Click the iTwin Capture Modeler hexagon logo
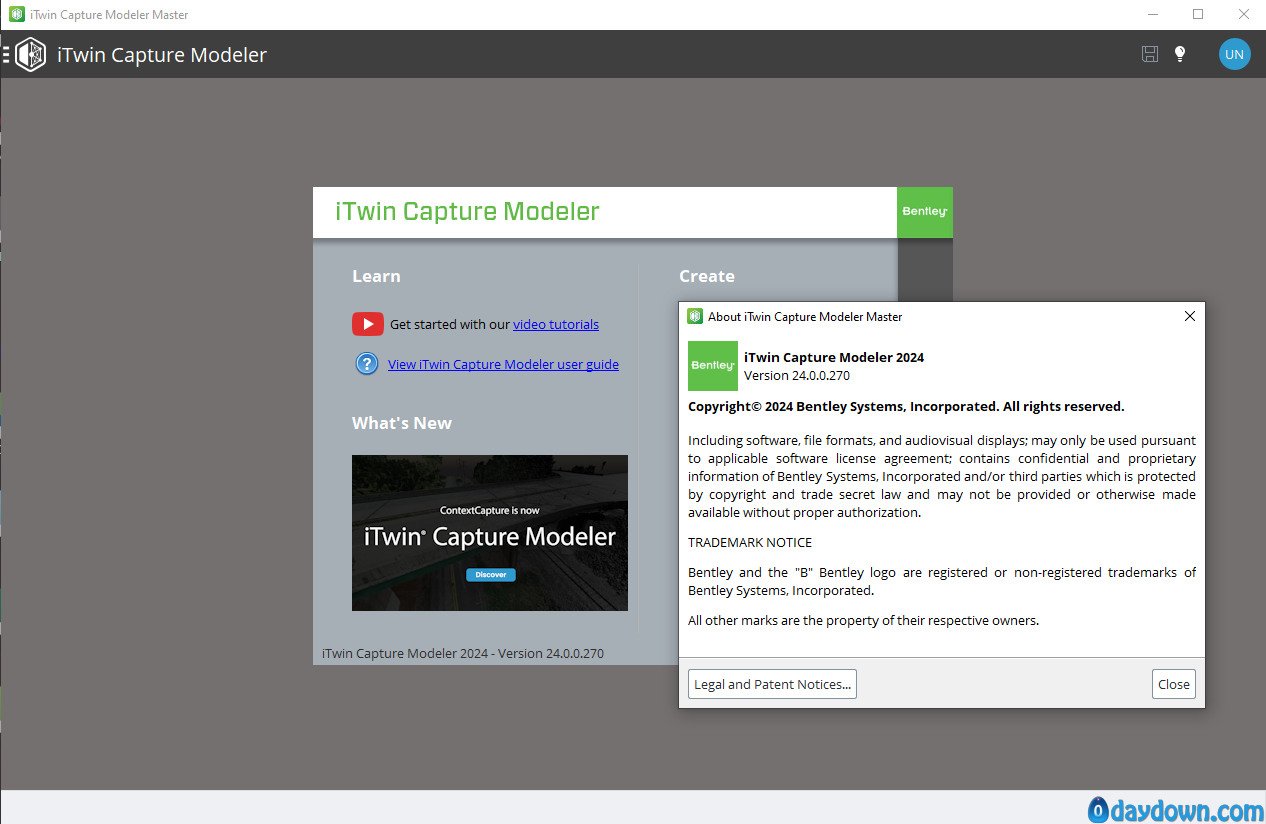 31,54
